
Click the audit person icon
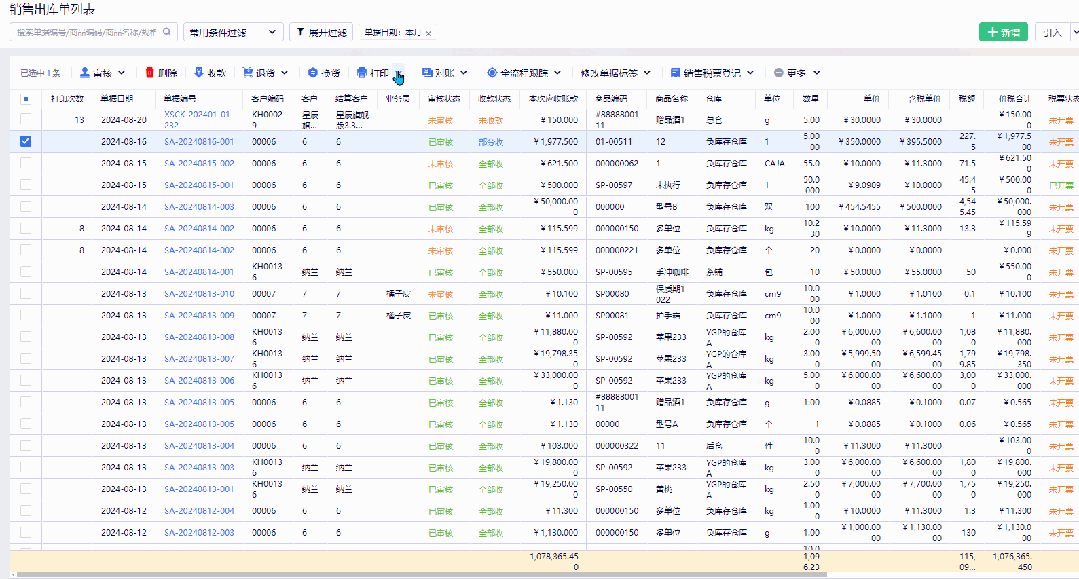coord(85,73)
